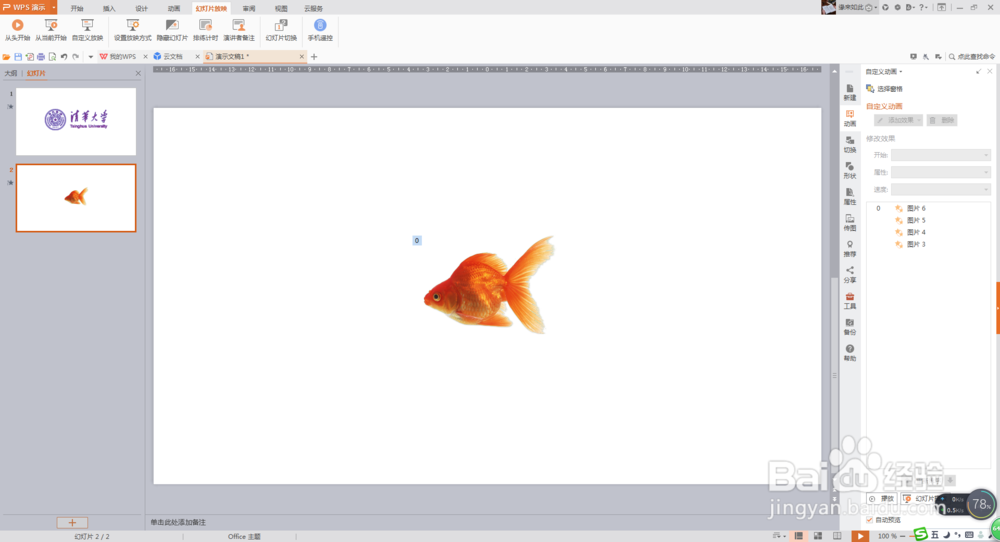Open the 切换 (Transition) sidebar panel
The height and width of the screenshot is (542, 1000).
tap(849, 145)
